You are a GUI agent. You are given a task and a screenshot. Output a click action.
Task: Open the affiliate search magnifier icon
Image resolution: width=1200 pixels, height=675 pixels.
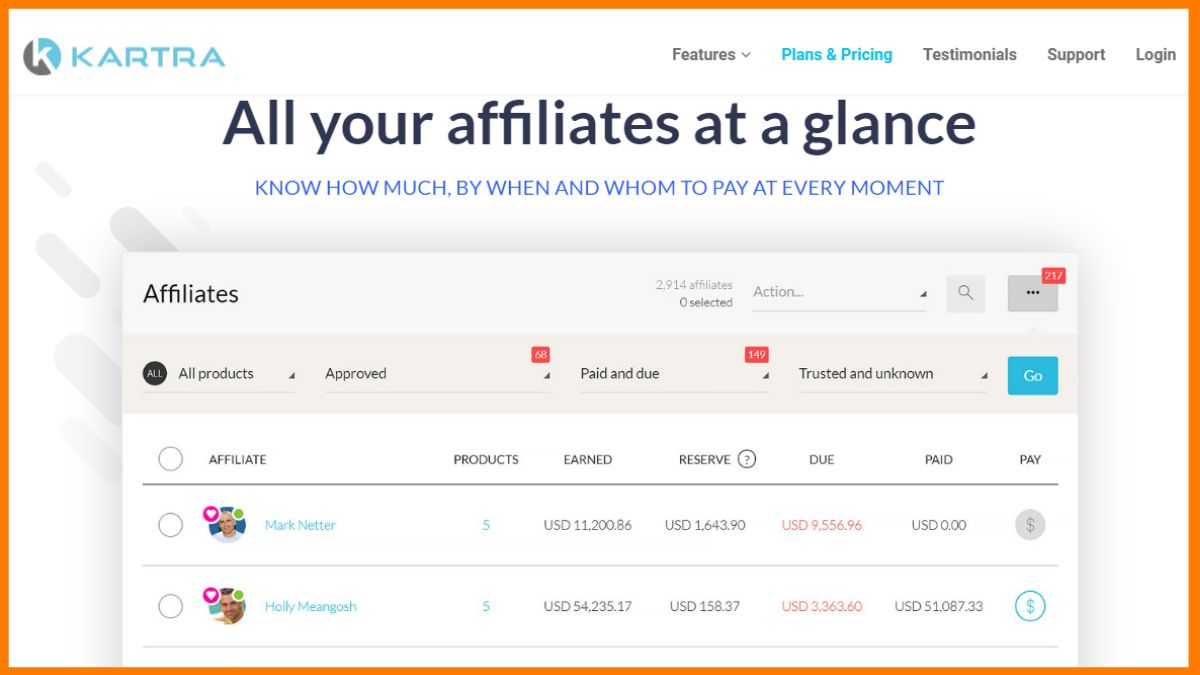tap(965, 293)
